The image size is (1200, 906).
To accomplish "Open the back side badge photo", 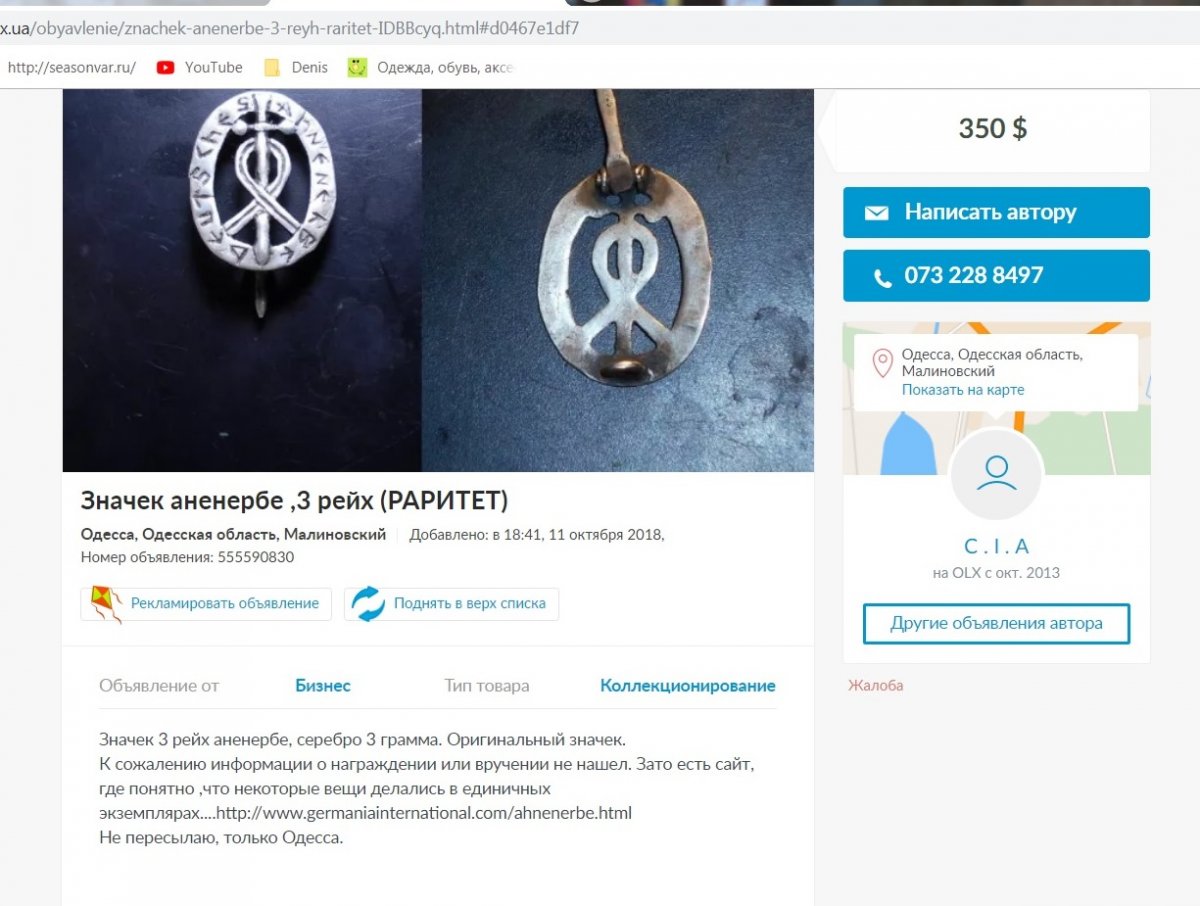I will (x=618, y=280).
